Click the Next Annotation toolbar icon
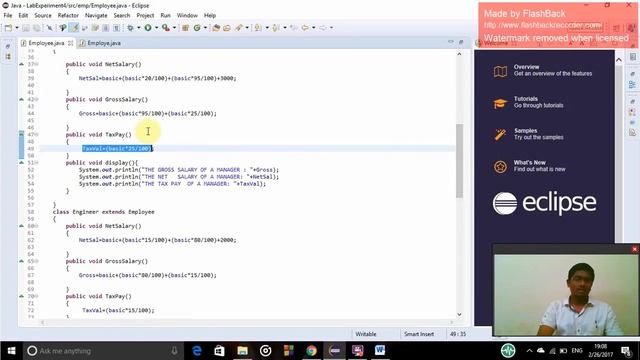640x360 pixels. [258, 28]
